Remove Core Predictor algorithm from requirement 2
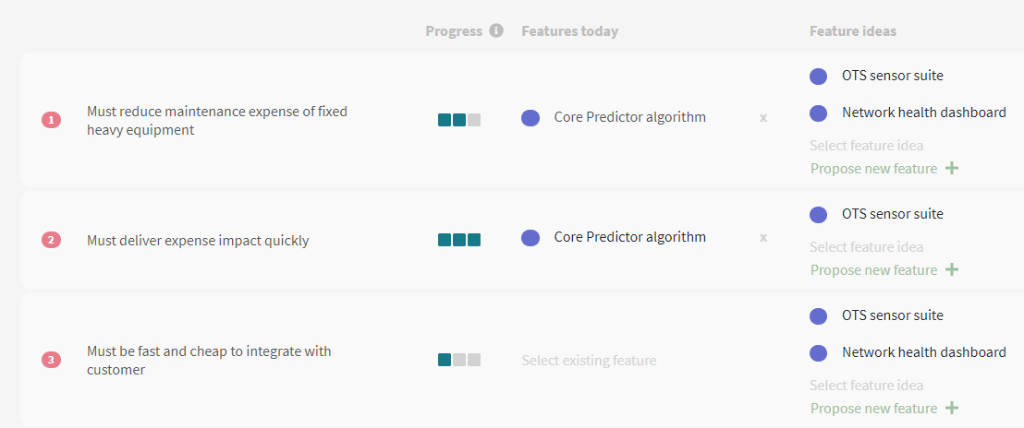This screenshot has width=1024, height=428. pos(763,238)
